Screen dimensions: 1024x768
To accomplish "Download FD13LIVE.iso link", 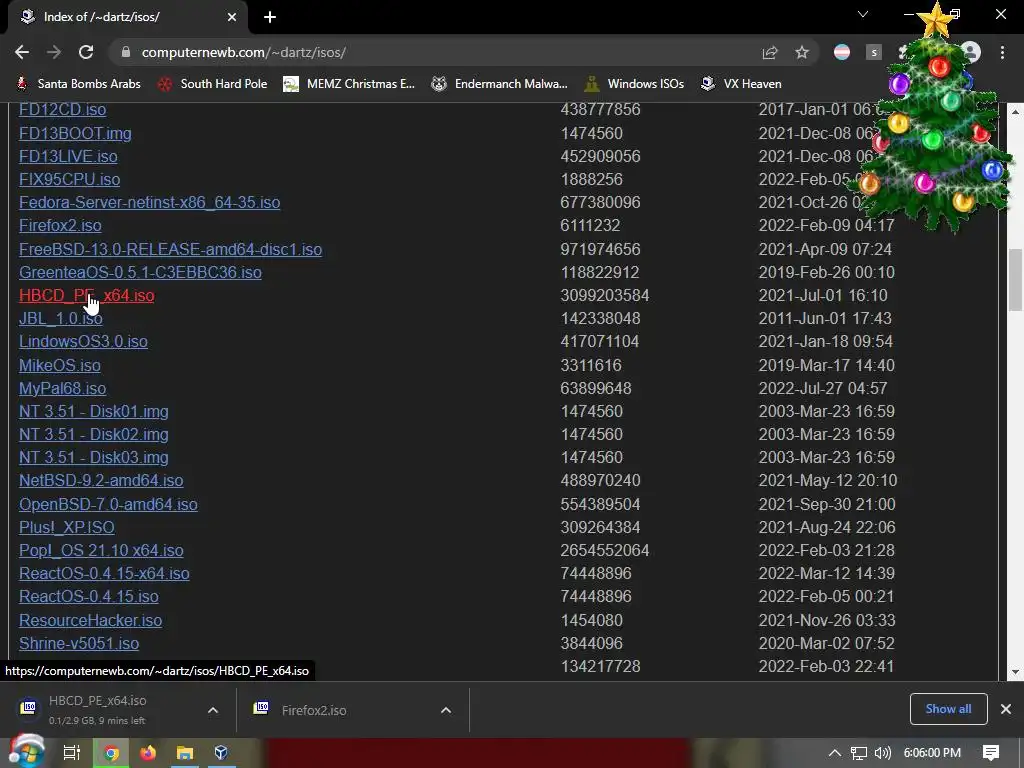I will 68,157.
